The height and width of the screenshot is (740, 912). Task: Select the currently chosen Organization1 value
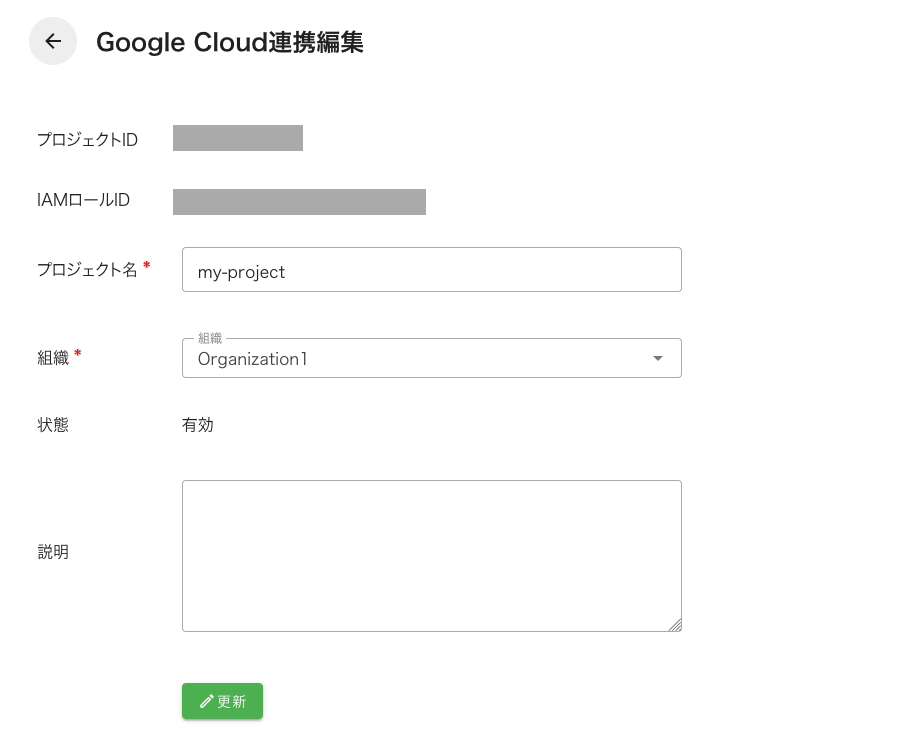252,359
